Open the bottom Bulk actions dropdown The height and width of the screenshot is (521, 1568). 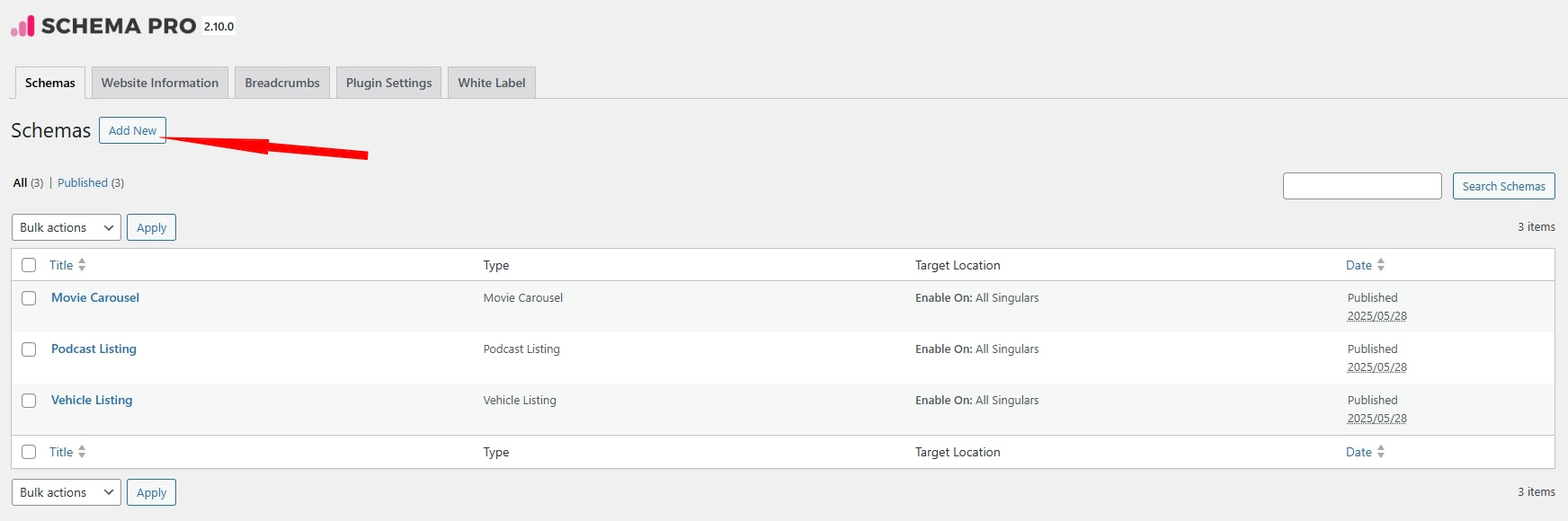click(x=65, y=491)
